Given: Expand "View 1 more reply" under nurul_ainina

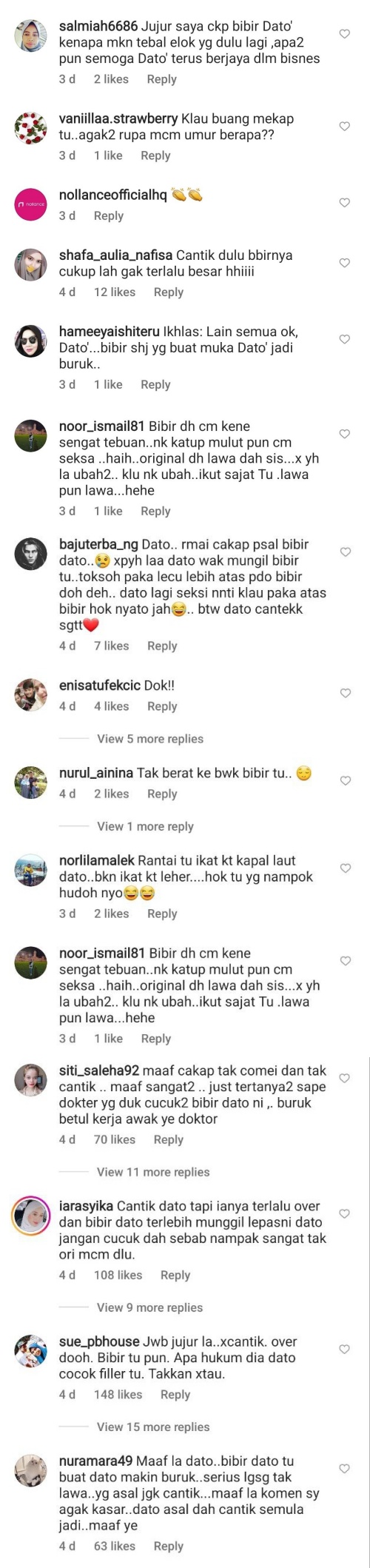Looking at the screenshot, I should point(145,826).
